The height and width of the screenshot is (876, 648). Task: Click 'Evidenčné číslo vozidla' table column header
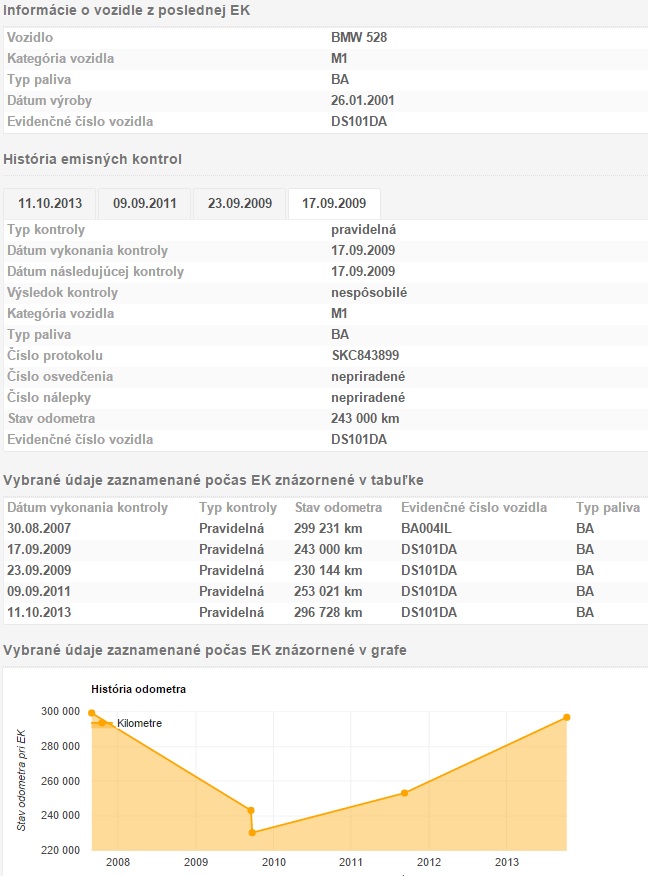click(474, 508)
